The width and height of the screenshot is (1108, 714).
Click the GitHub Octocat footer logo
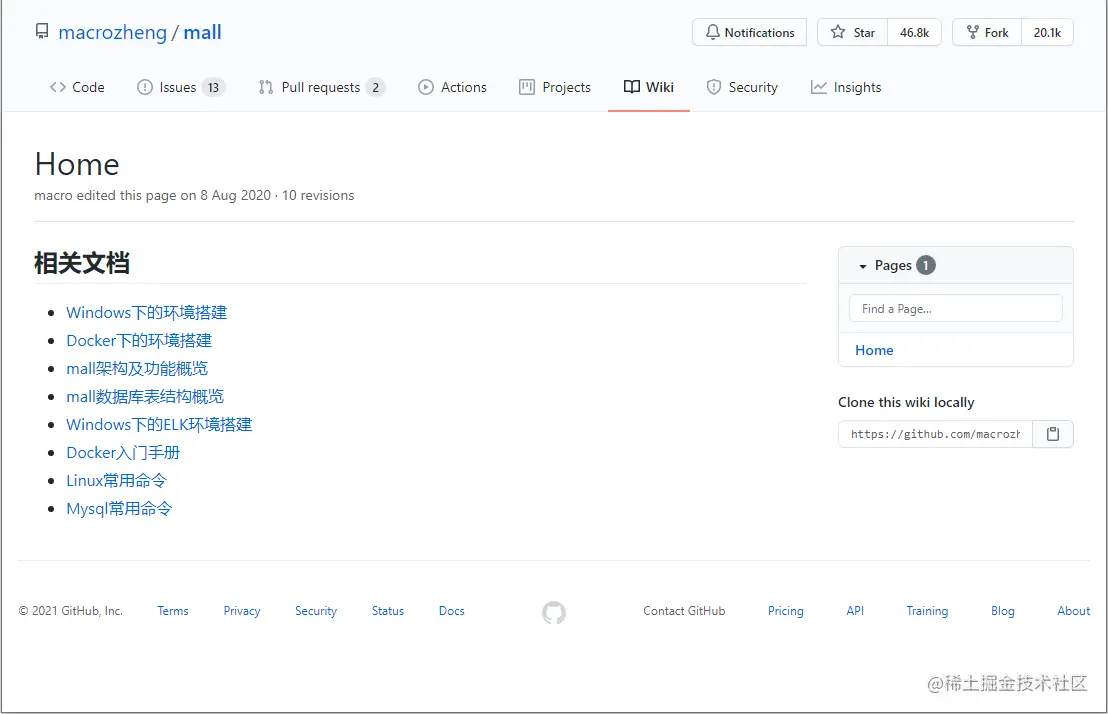tap(554, 612)
